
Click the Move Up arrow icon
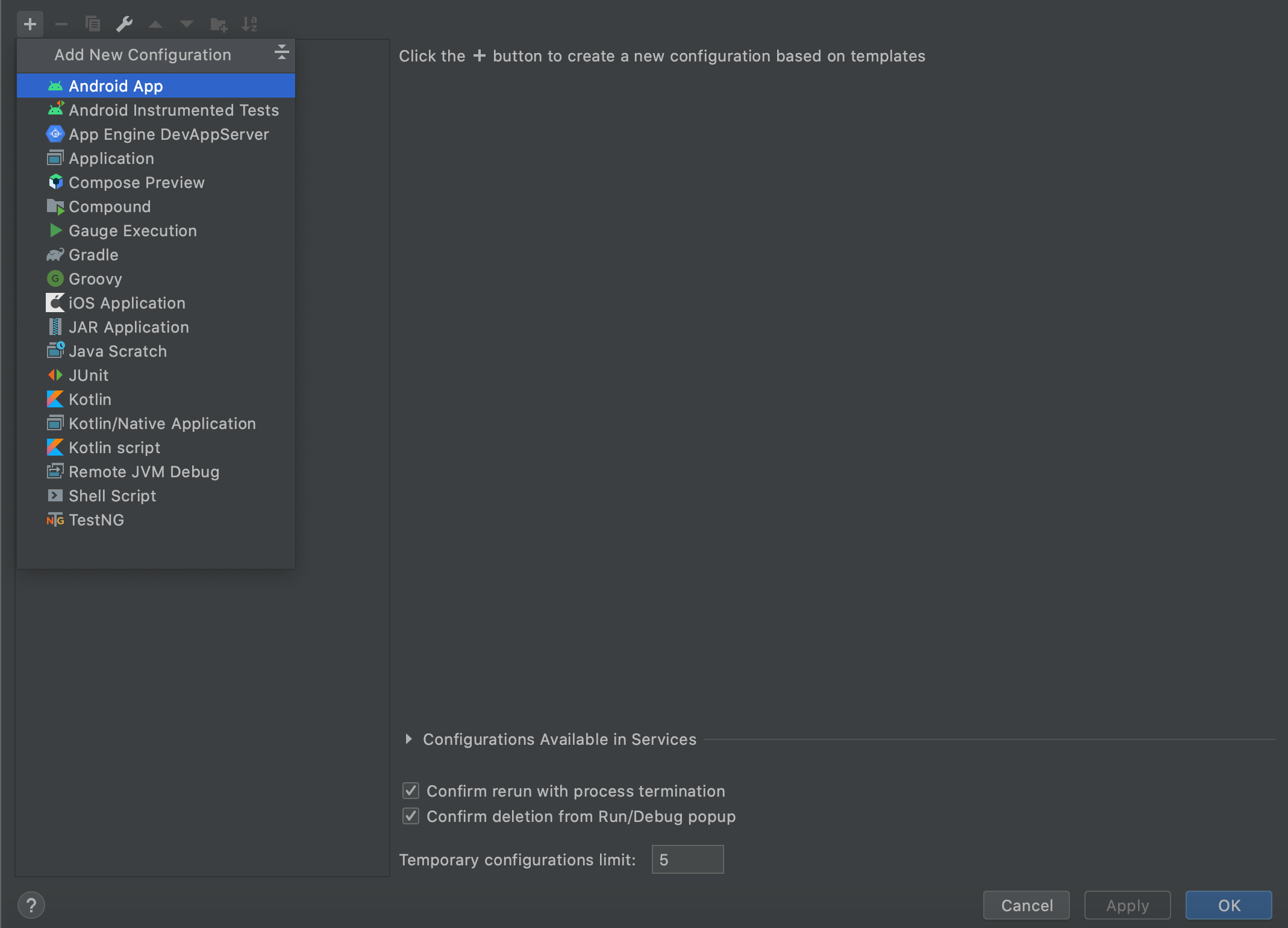(155, 24)
